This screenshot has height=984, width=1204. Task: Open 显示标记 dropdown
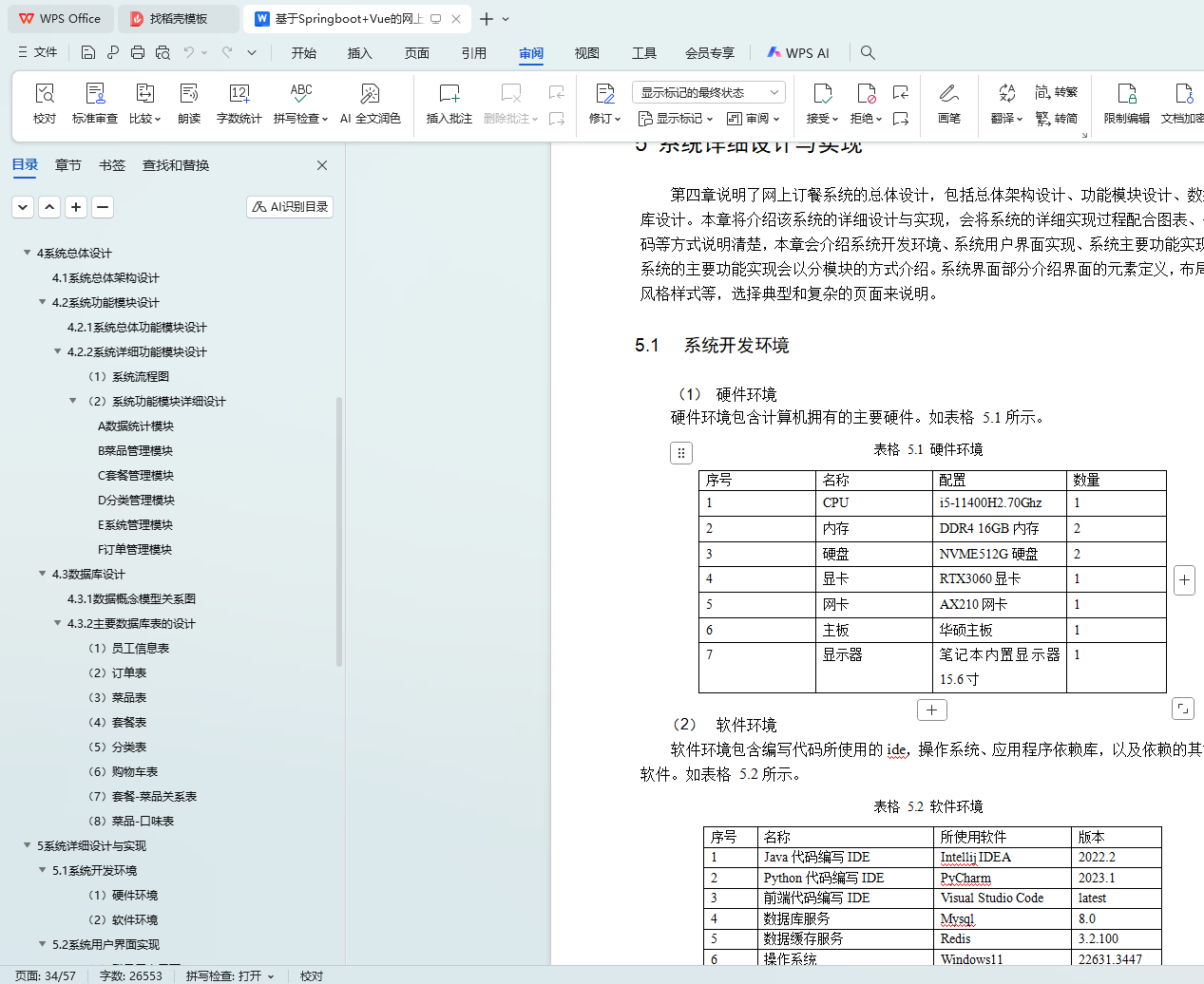click(675, 119)
